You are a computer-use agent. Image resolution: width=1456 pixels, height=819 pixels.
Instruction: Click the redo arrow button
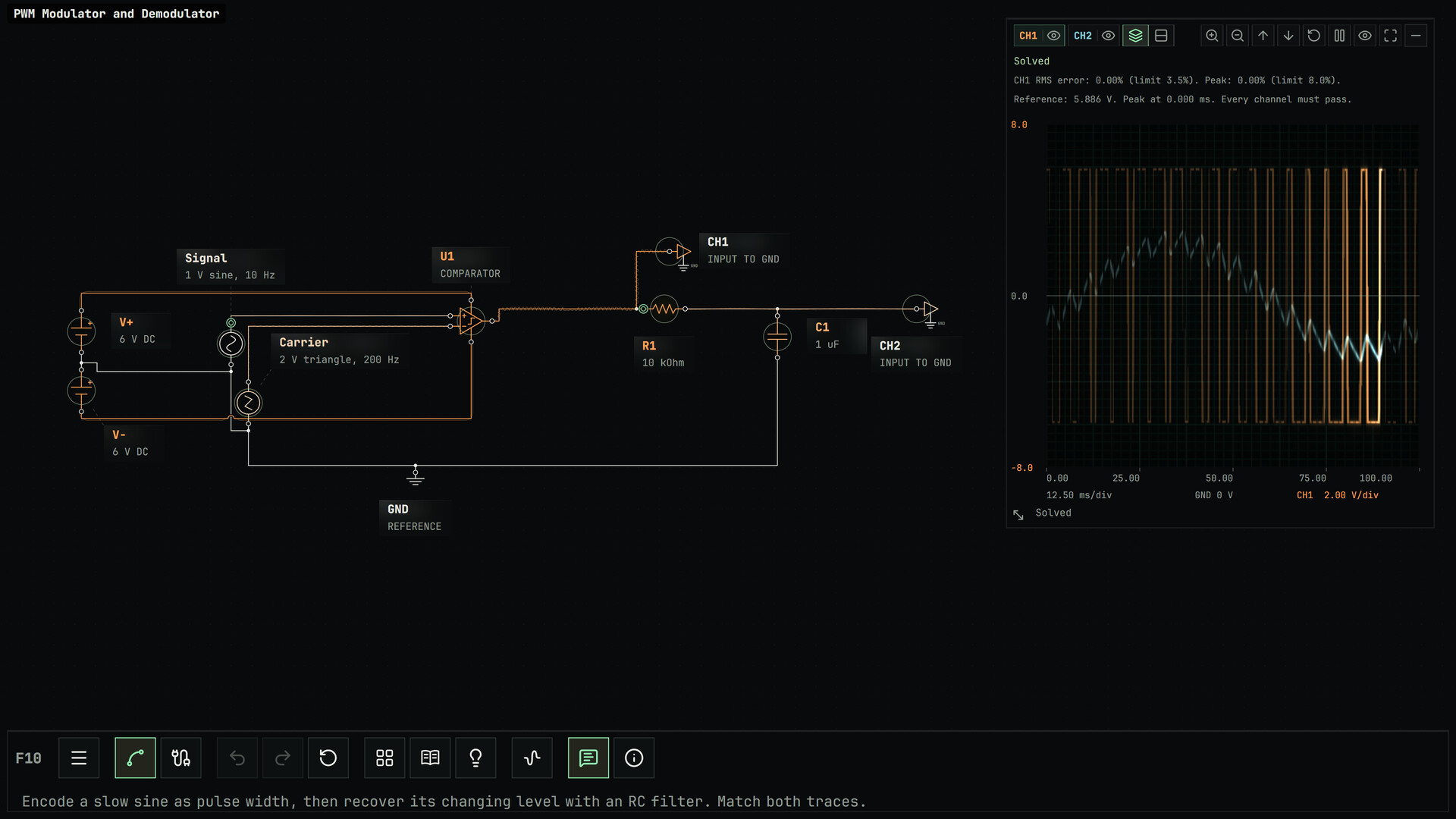283,758
